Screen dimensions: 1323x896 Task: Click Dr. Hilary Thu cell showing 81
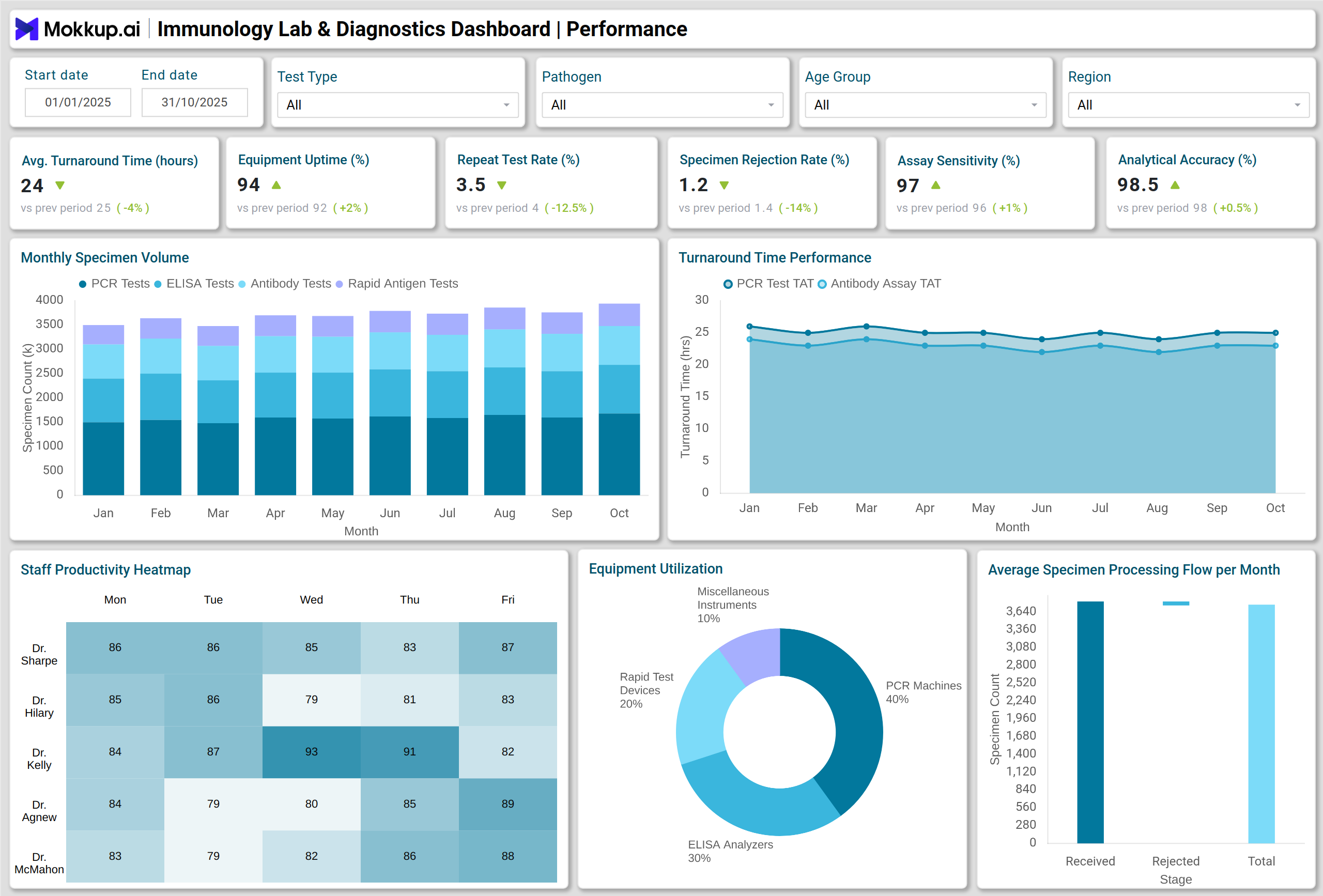(410, 700)
